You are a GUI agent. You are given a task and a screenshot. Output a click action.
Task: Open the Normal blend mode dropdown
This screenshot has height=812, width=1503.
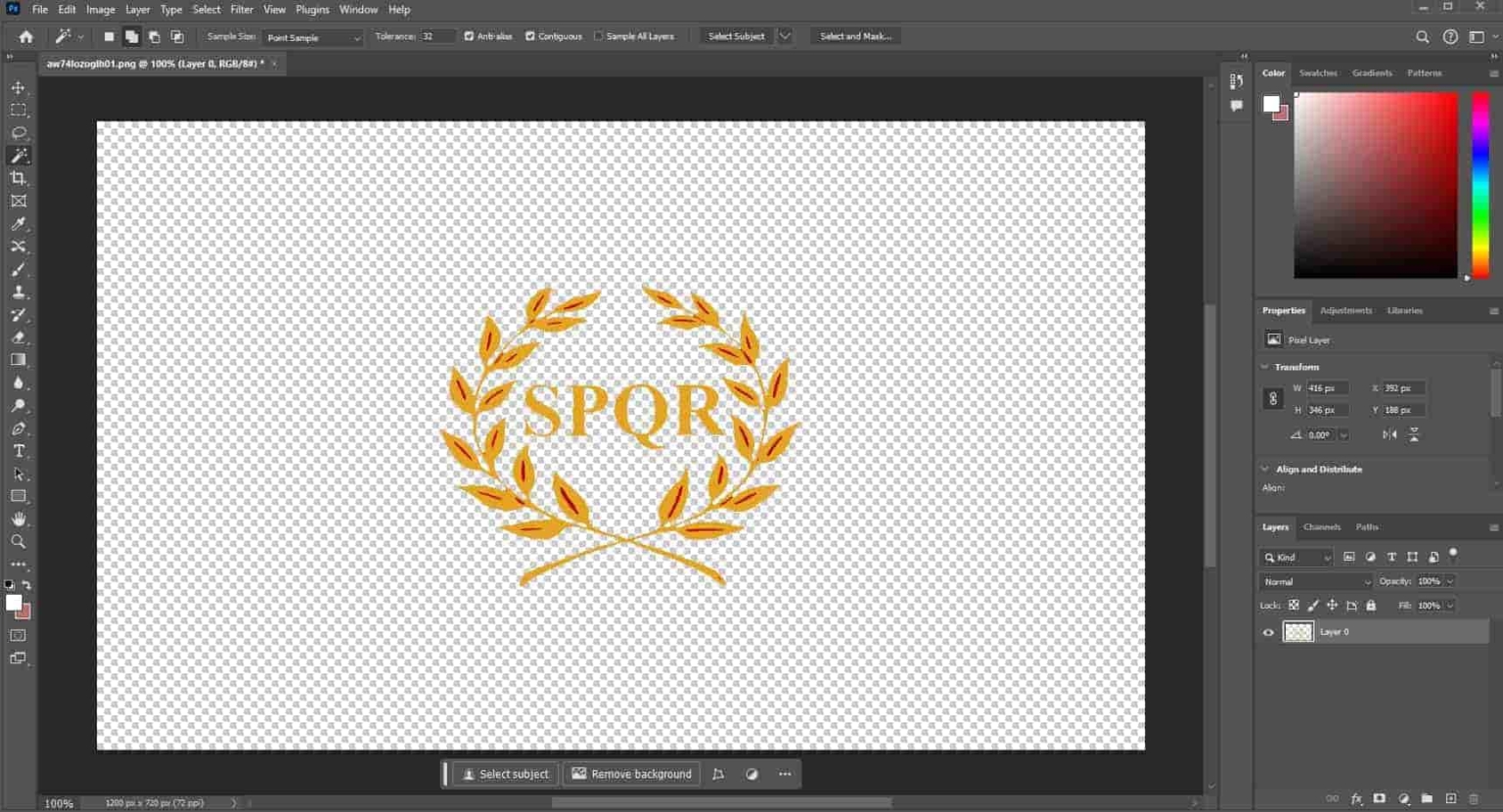(1316, 581)
